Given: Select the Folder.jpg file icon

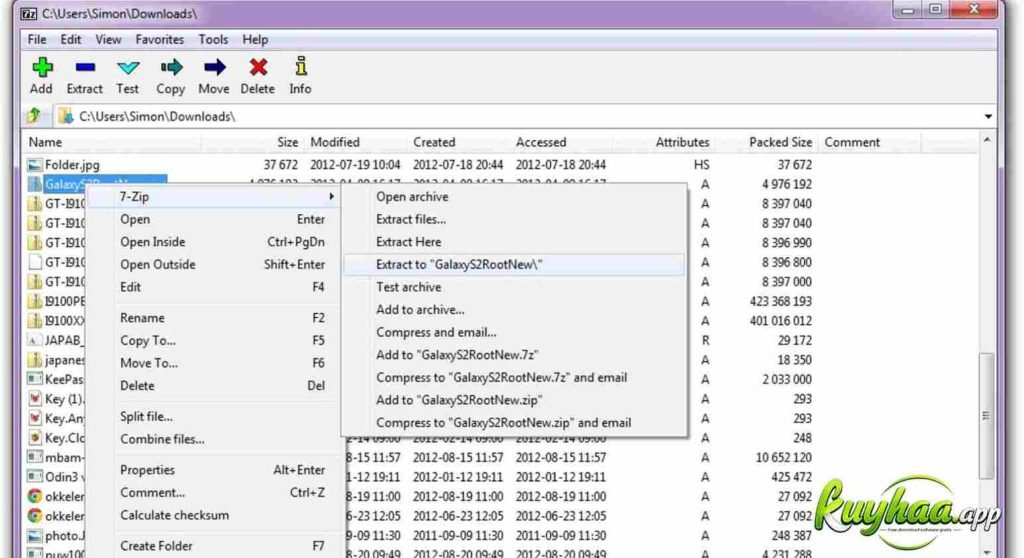Looking at the screenshot, I should tap(35, 165).
